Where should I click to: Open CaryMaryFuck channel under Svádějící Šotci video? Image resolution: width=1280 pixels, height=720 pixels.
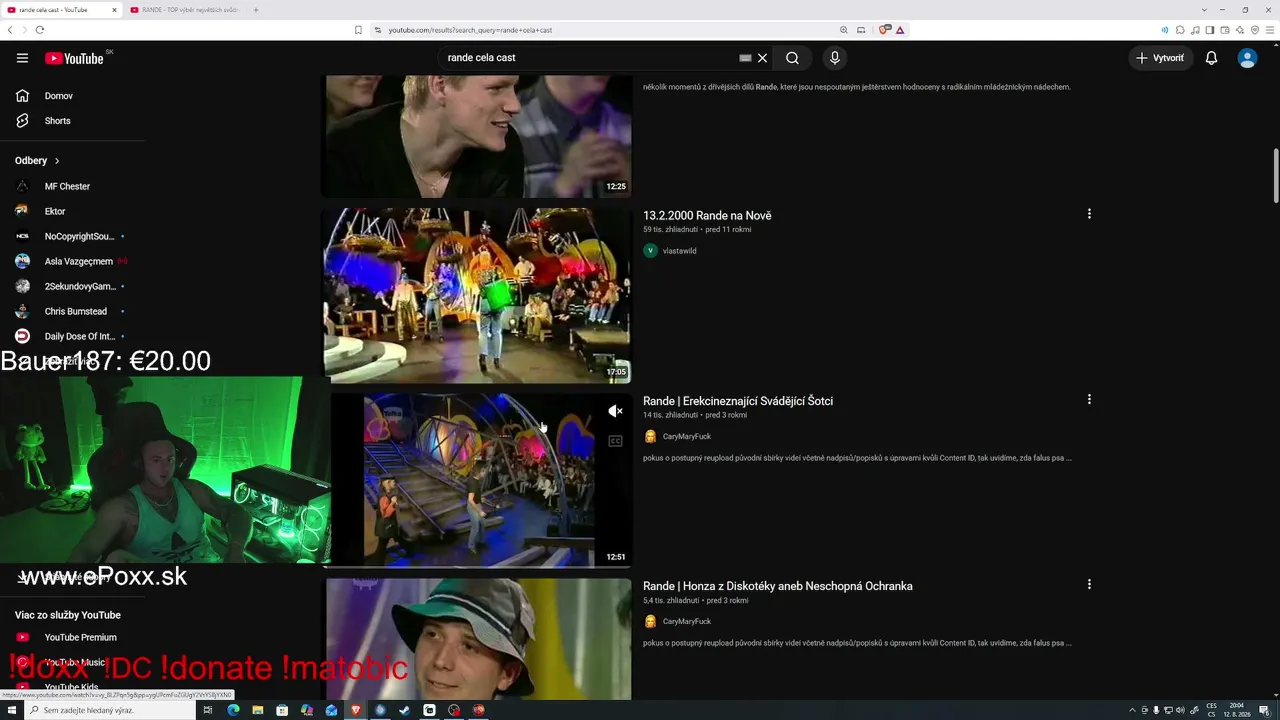point(687,436)
